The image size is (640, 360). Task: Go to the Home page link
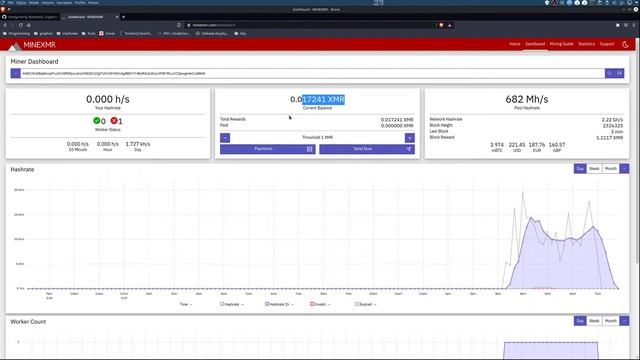pos(515,44)
